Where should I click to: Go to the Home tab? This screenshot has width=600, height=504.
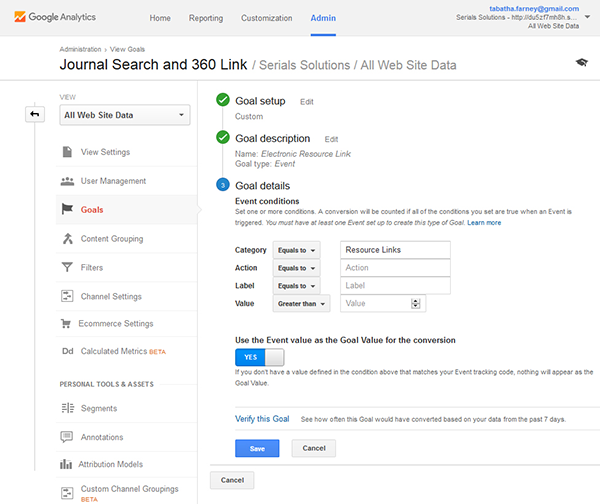click(160, 18)
